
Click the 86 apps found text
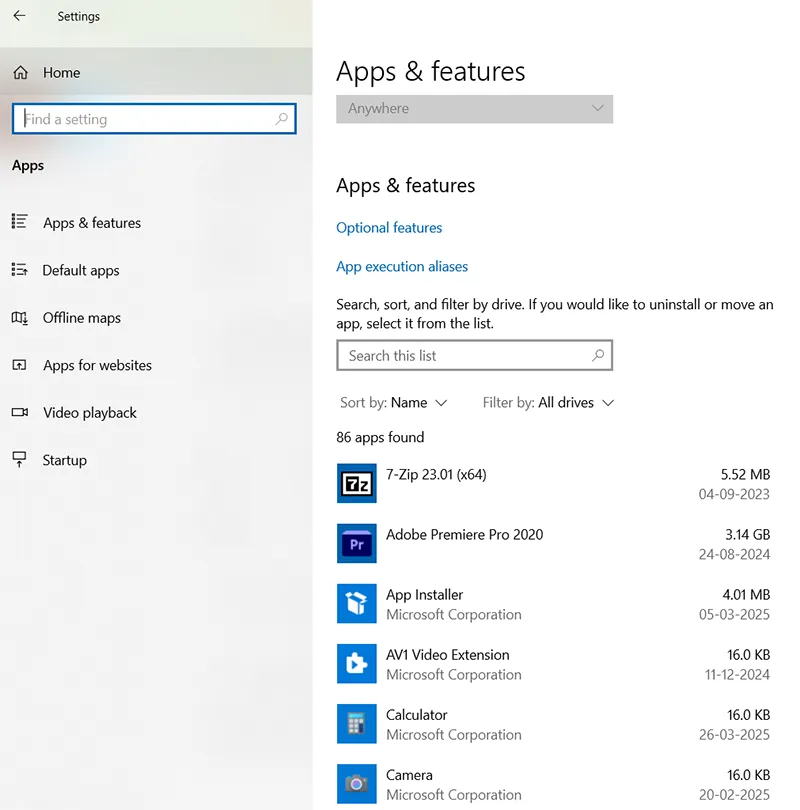pyautogui.click(x=380, y=437)
